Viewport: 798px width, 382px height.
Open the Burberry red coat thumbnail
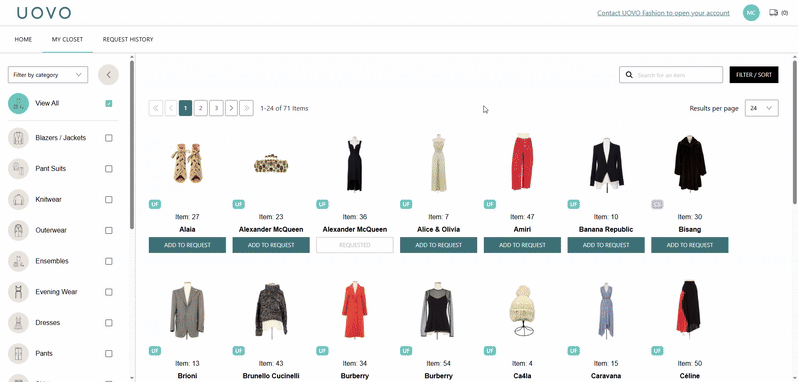[355, 309]
